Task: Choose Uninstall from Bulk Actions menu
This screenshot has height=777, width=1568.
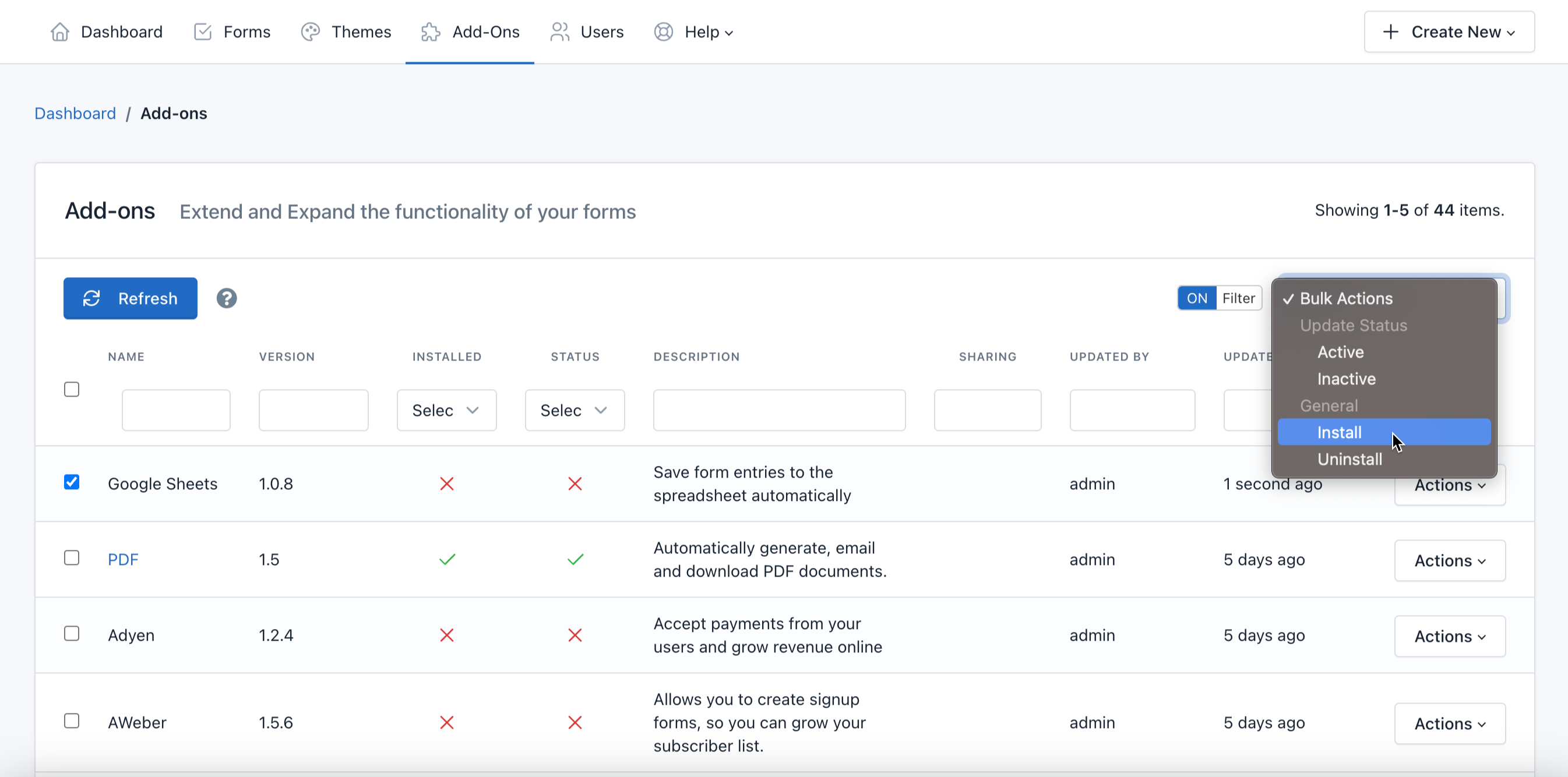Action: [1349, 459]
